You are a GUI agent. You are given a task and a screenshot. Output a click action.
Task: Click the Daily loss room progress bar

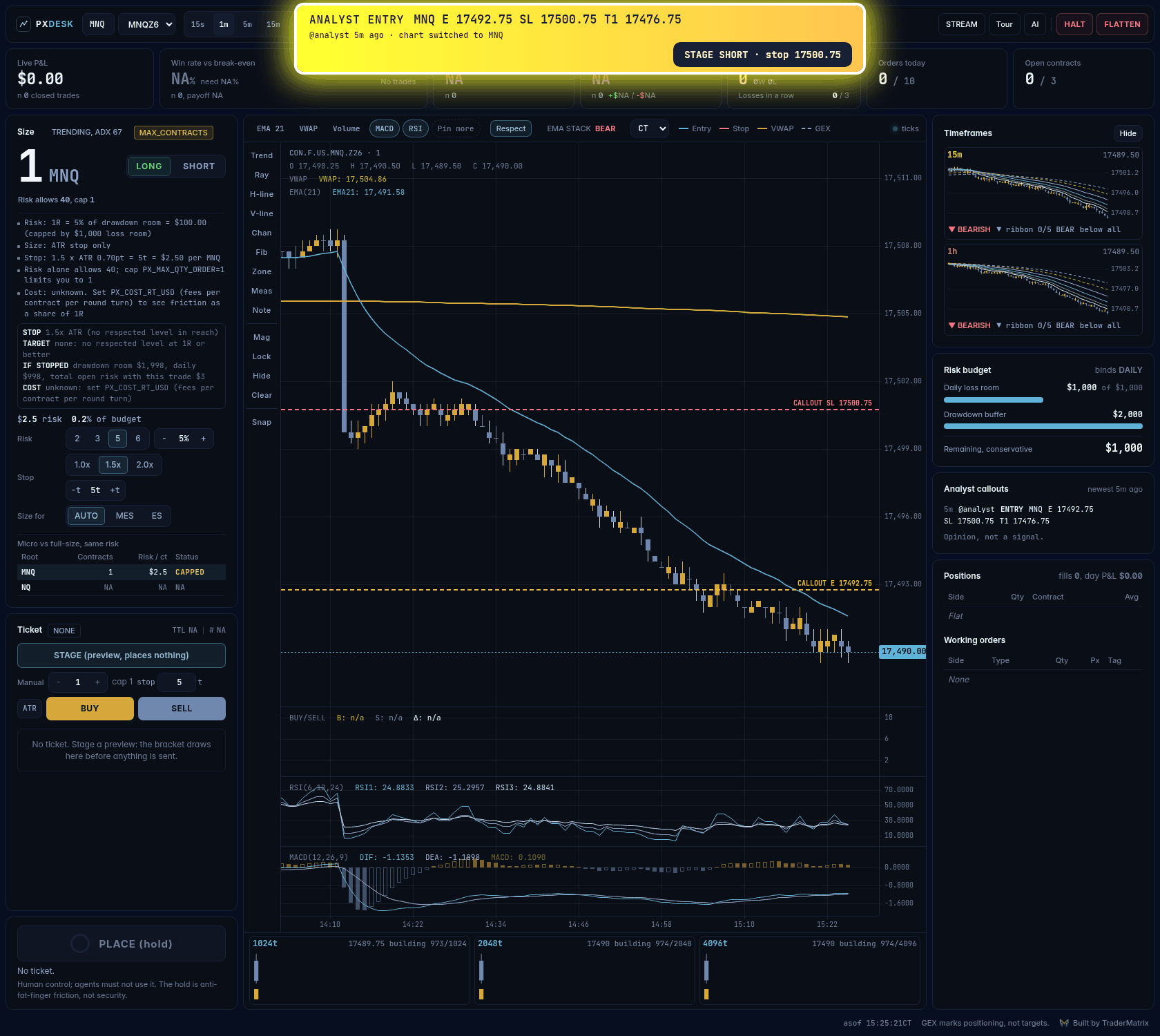click(1043, 400)
